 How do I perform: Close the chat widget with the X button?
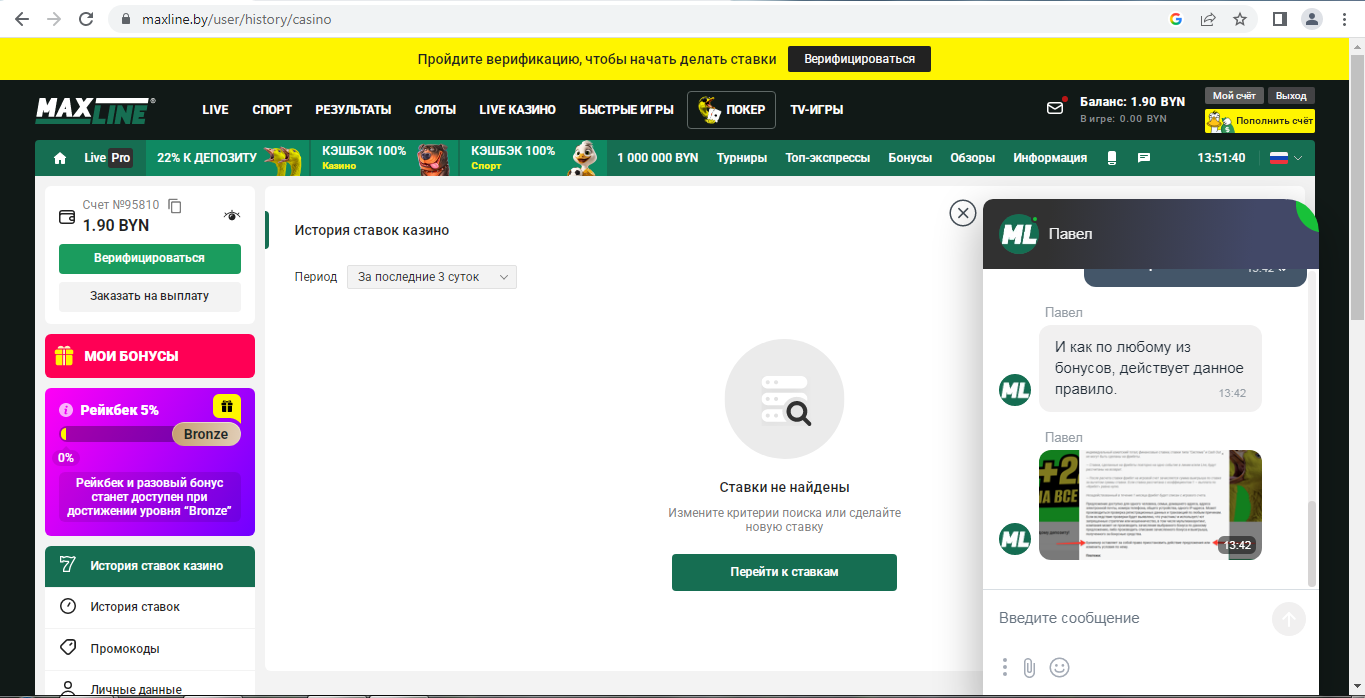962,212
